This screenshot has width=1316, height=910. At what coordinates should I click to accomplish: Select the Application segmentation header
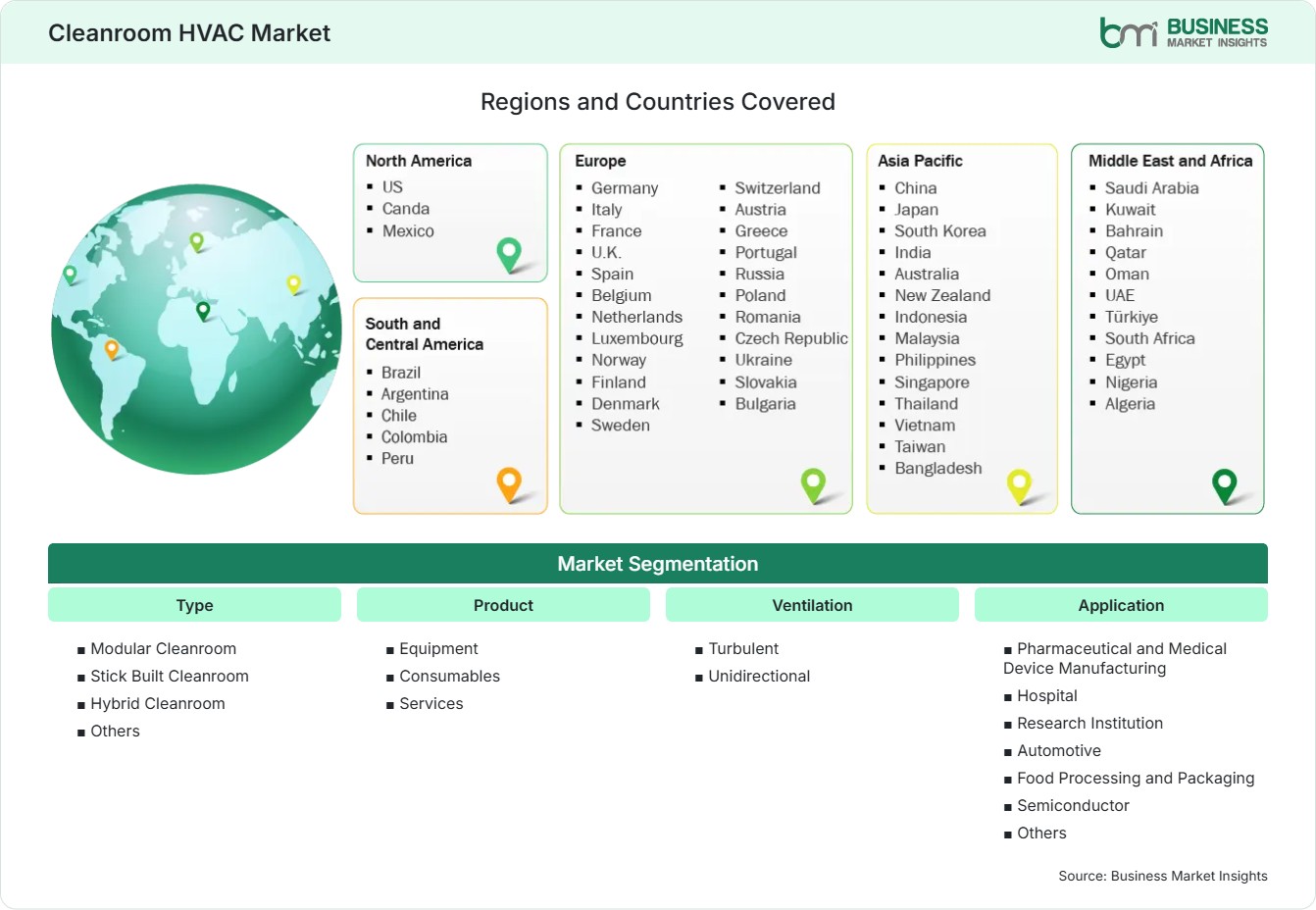tap(1121, 605)
